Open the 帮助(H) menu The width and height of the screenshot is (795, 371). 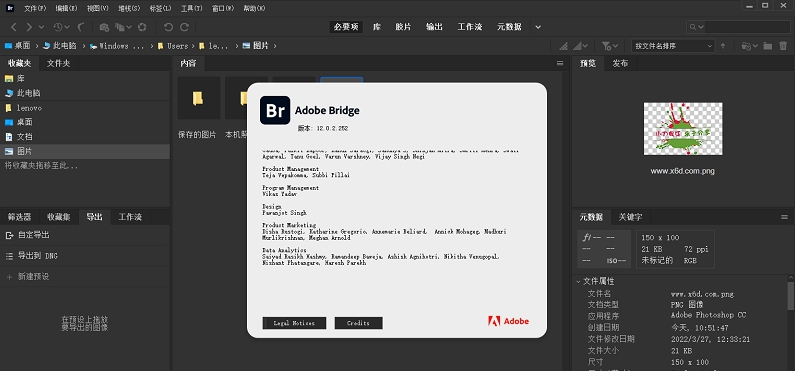[x=255, y=8]
